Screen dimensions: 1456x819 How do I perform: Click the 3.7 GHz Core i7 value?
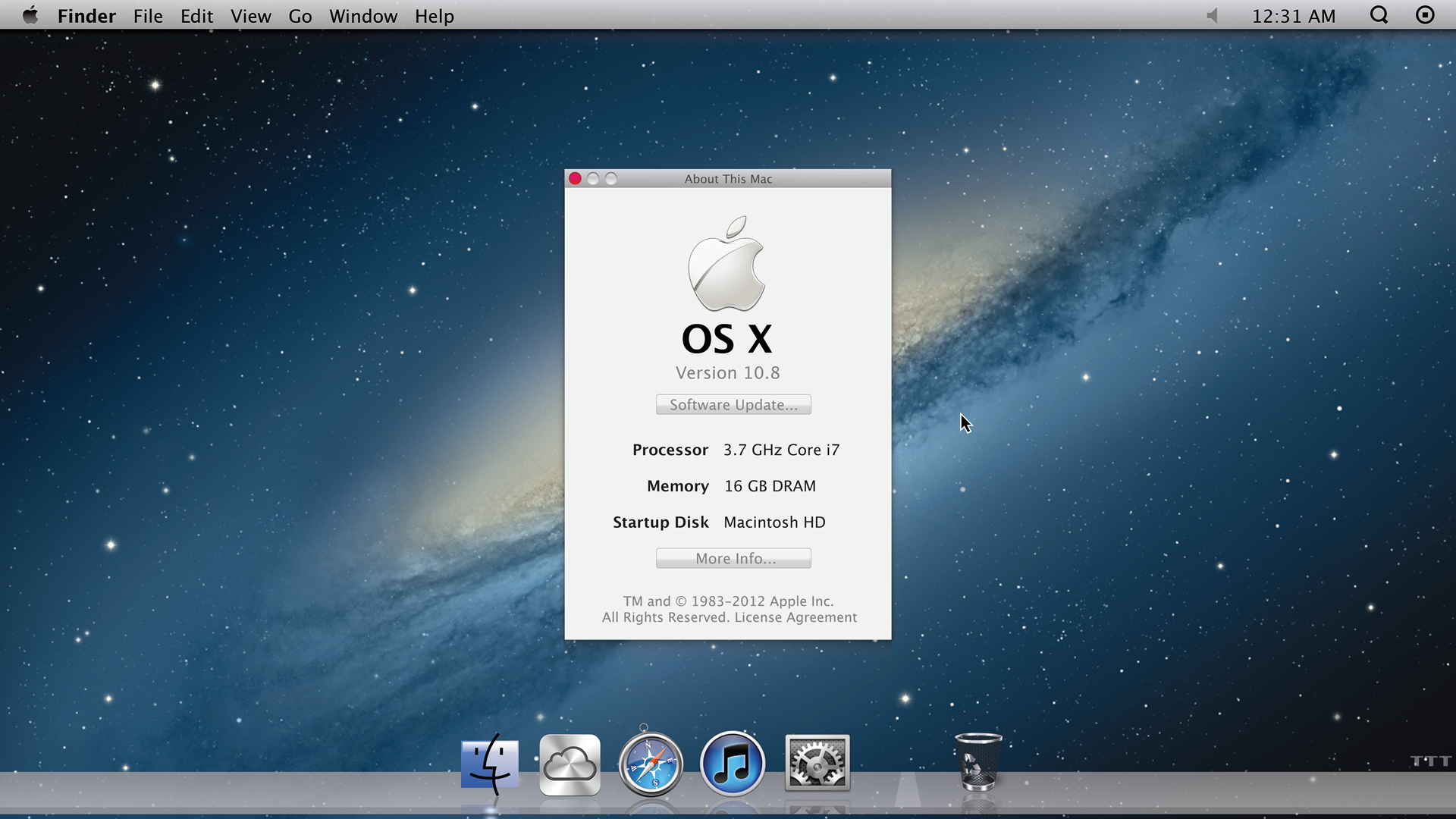pos(781,450)
